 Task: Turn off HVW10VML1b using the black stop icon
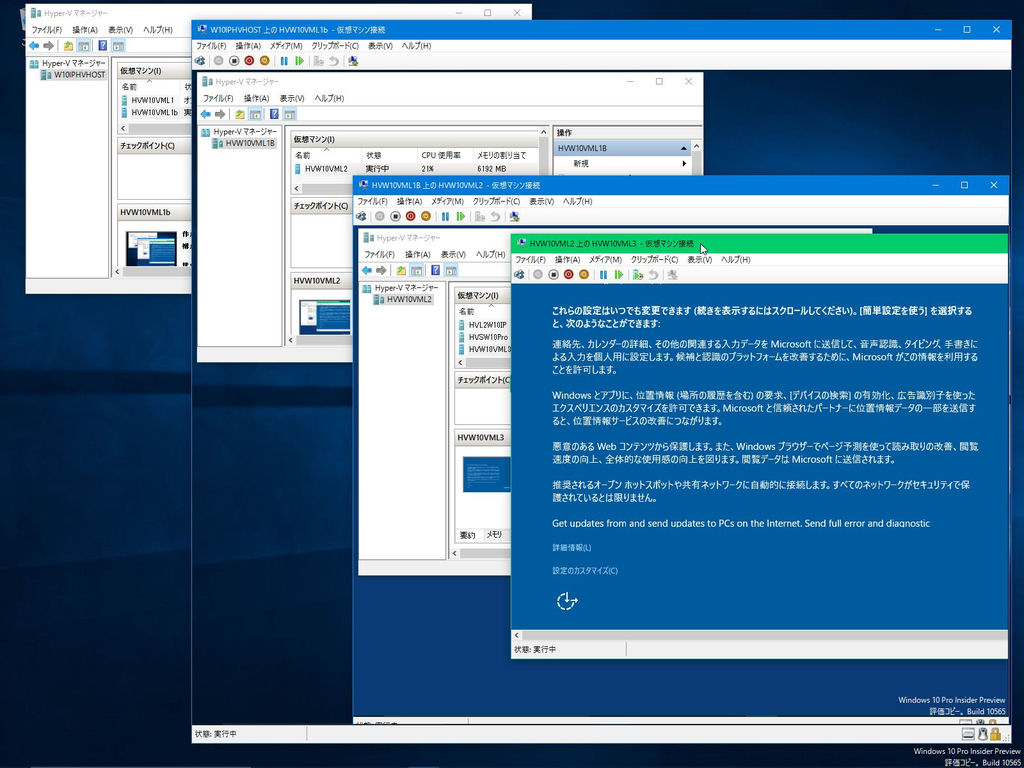[x=234, y=61]
